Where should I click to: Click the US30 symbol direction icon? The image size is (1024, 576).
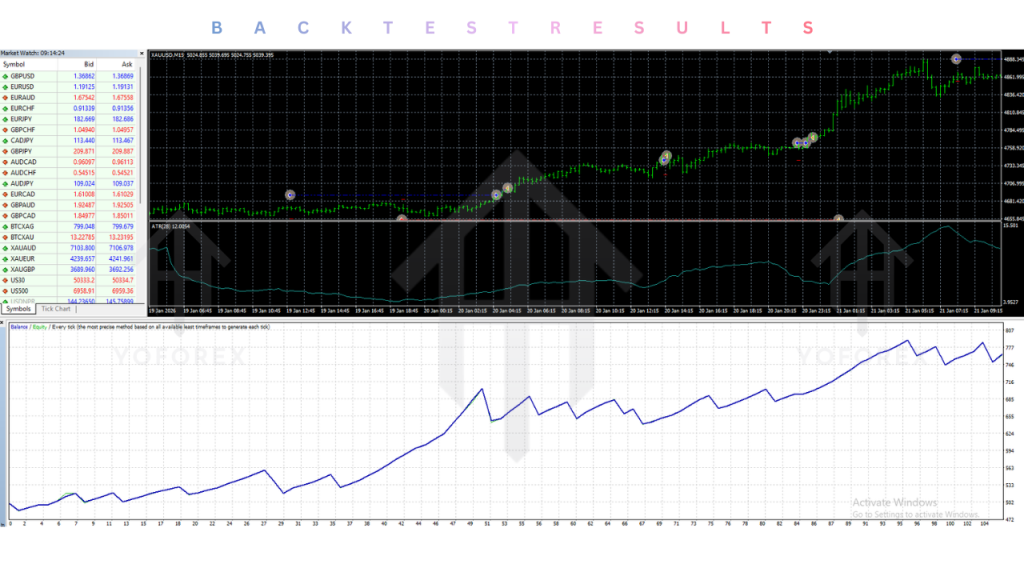pyautogui.click(x=6, y=280)
